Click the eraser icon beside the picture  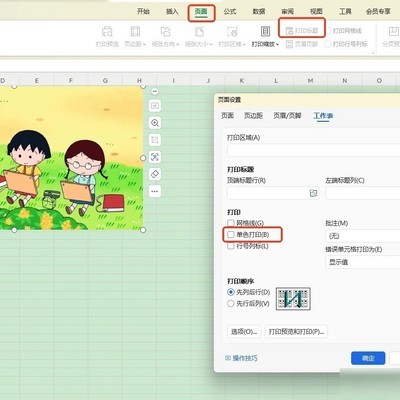tap(155, 174)
